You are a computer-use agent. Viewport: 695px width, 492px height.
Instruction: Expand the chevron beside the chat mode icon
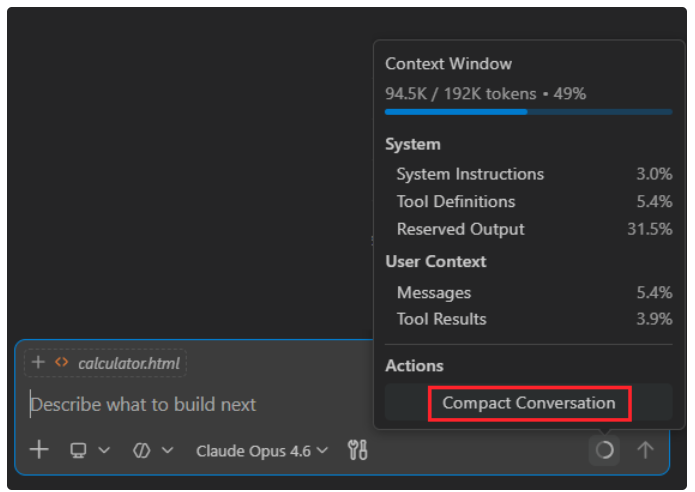(x=167, y=451)
